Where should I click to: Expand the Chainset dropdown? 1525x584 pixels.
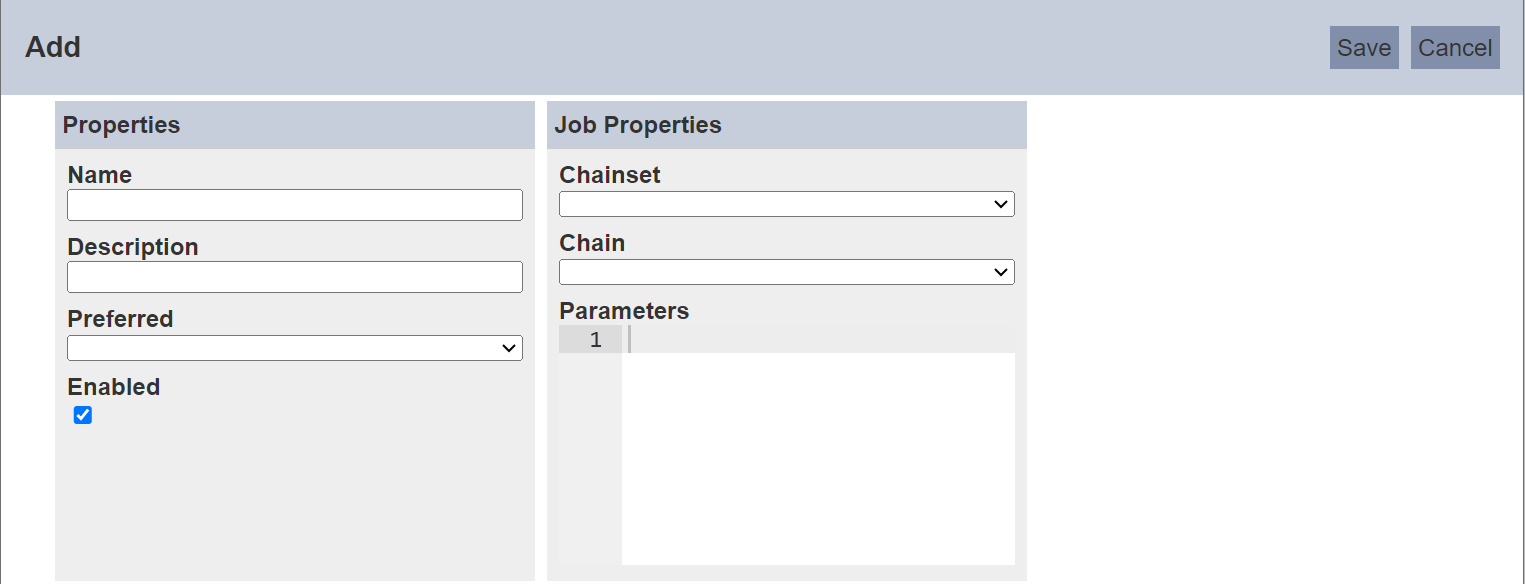pos(787,204)
